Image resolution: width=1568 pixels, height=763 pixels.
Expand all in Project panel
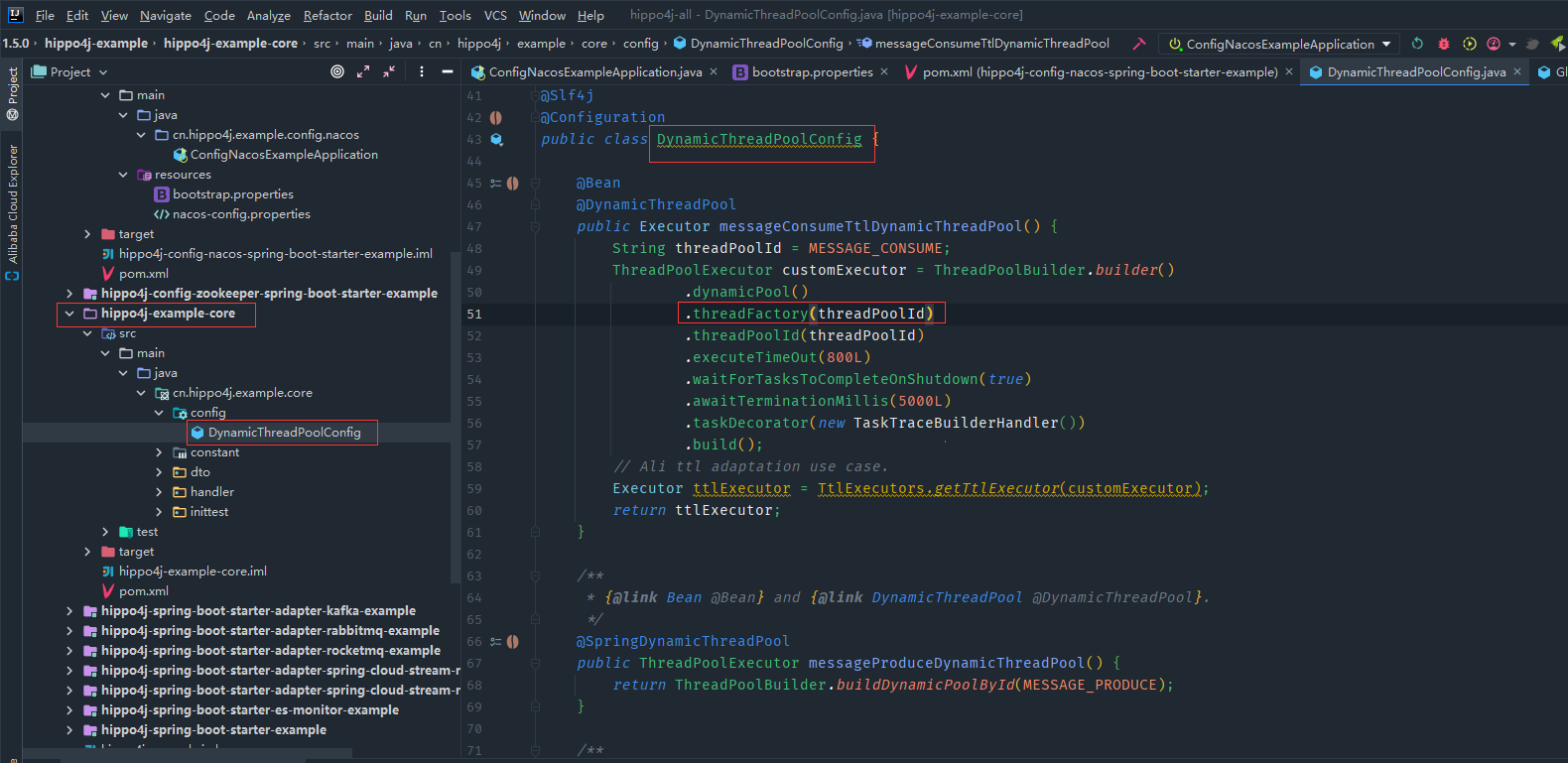pyautogui.click(x=363, y=71)
